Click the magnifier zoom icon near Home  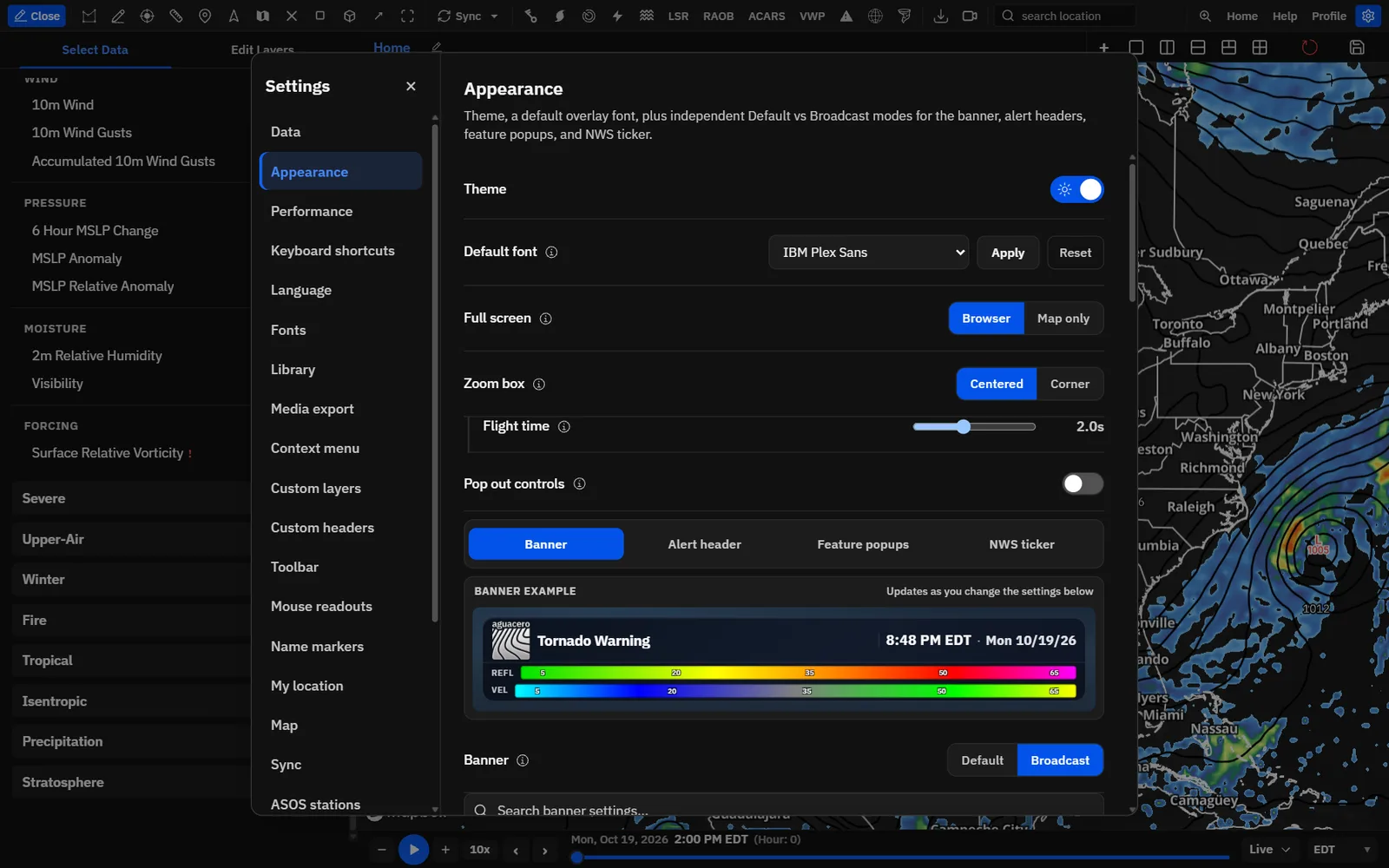[x=1205, y=16]
